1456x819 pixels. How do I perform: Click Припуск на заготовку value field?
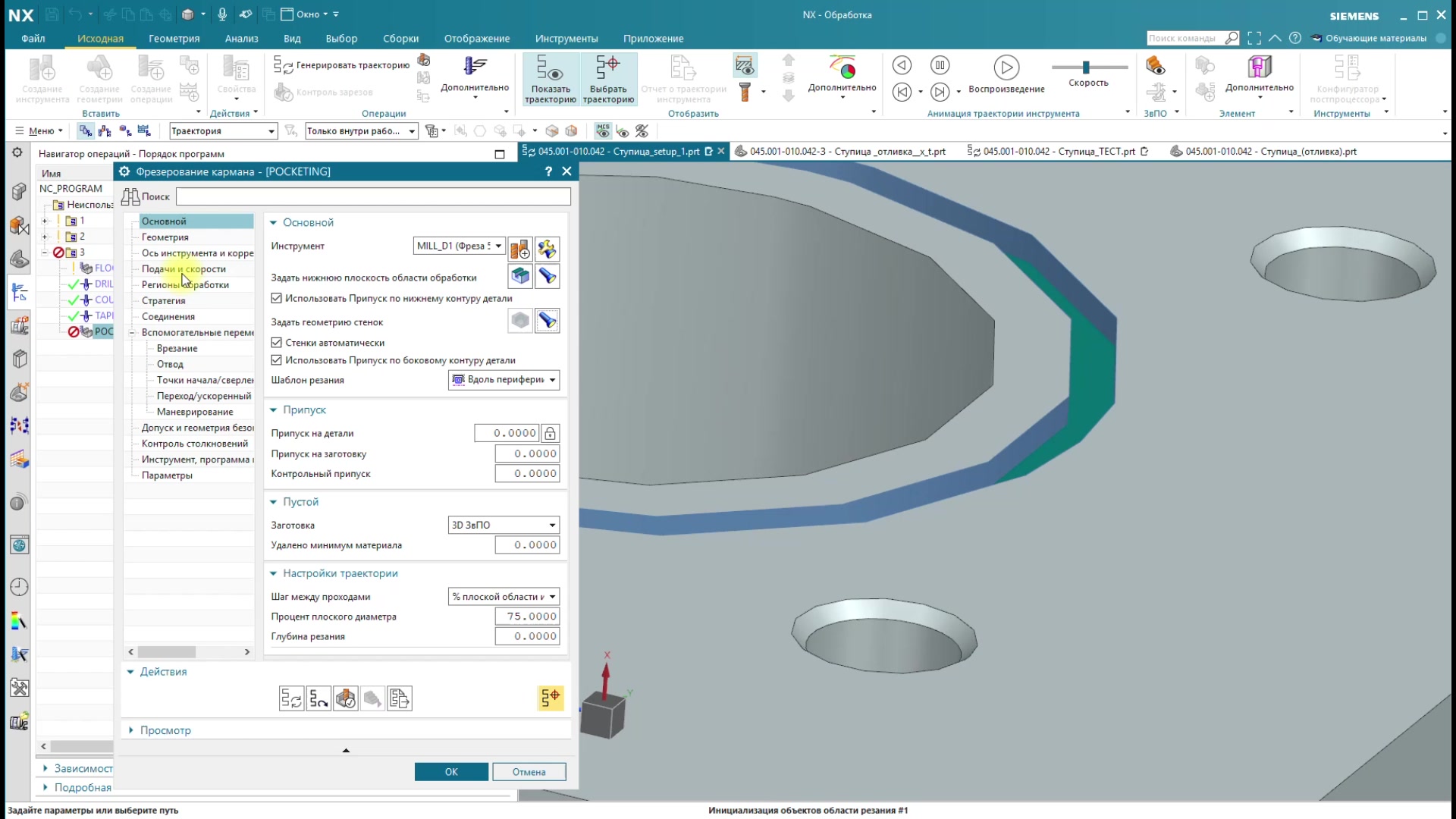527,453
